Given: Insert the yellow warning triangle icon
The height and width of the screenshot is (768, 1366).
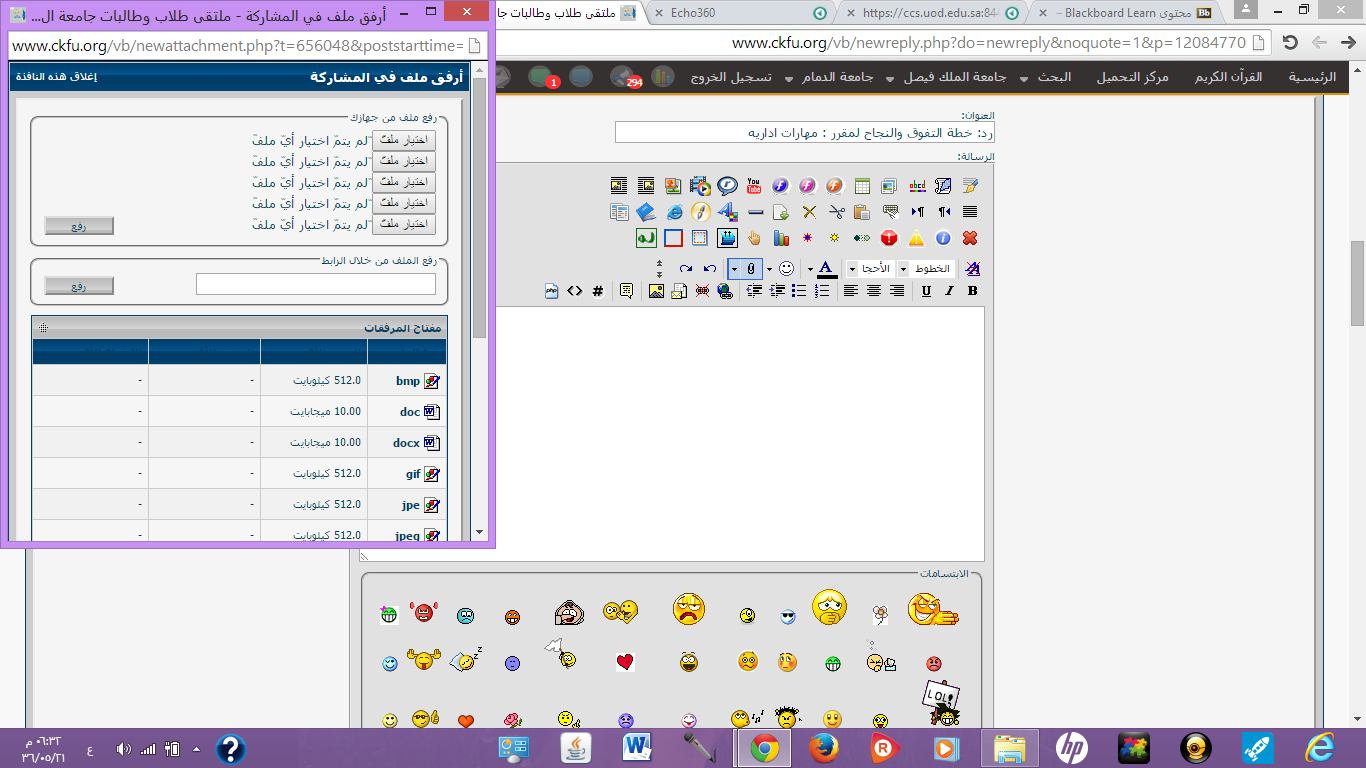Looking at the screenshot, I should (916, 238).
